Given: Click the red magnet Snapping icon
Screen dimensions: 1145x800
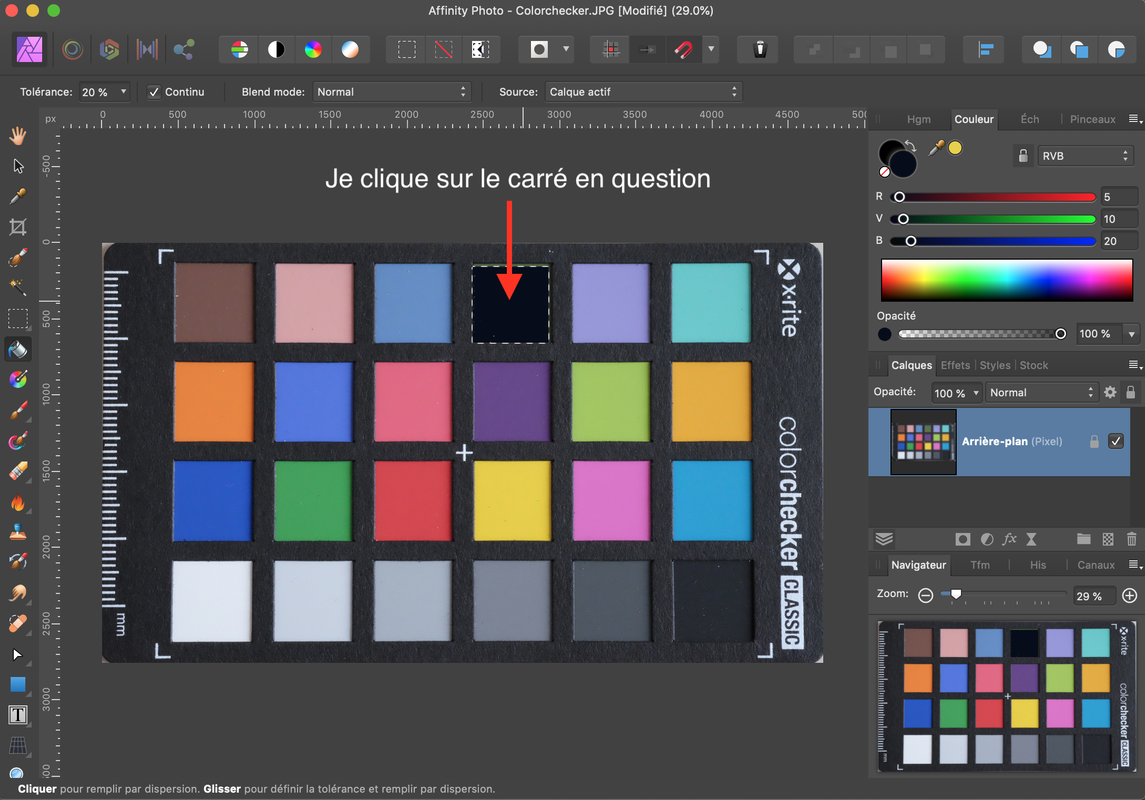Looking at the screenshot, I should [683, 50].
